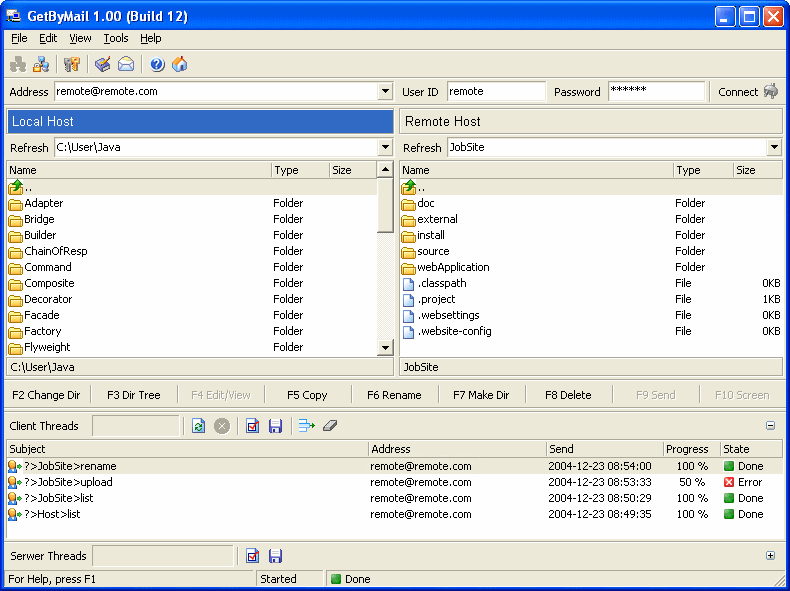Click F5 Copy button
Screen dimensions: 790x591
point(307,395)
